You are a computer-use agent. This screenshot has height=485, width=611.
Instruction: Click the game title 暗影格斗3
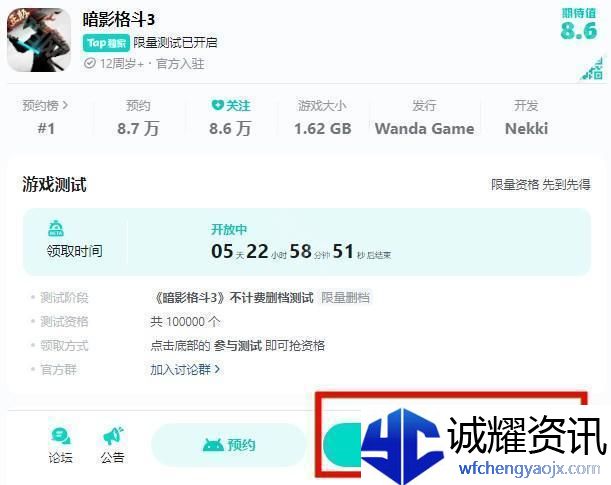pyautogui.click(x=118, y=19)
